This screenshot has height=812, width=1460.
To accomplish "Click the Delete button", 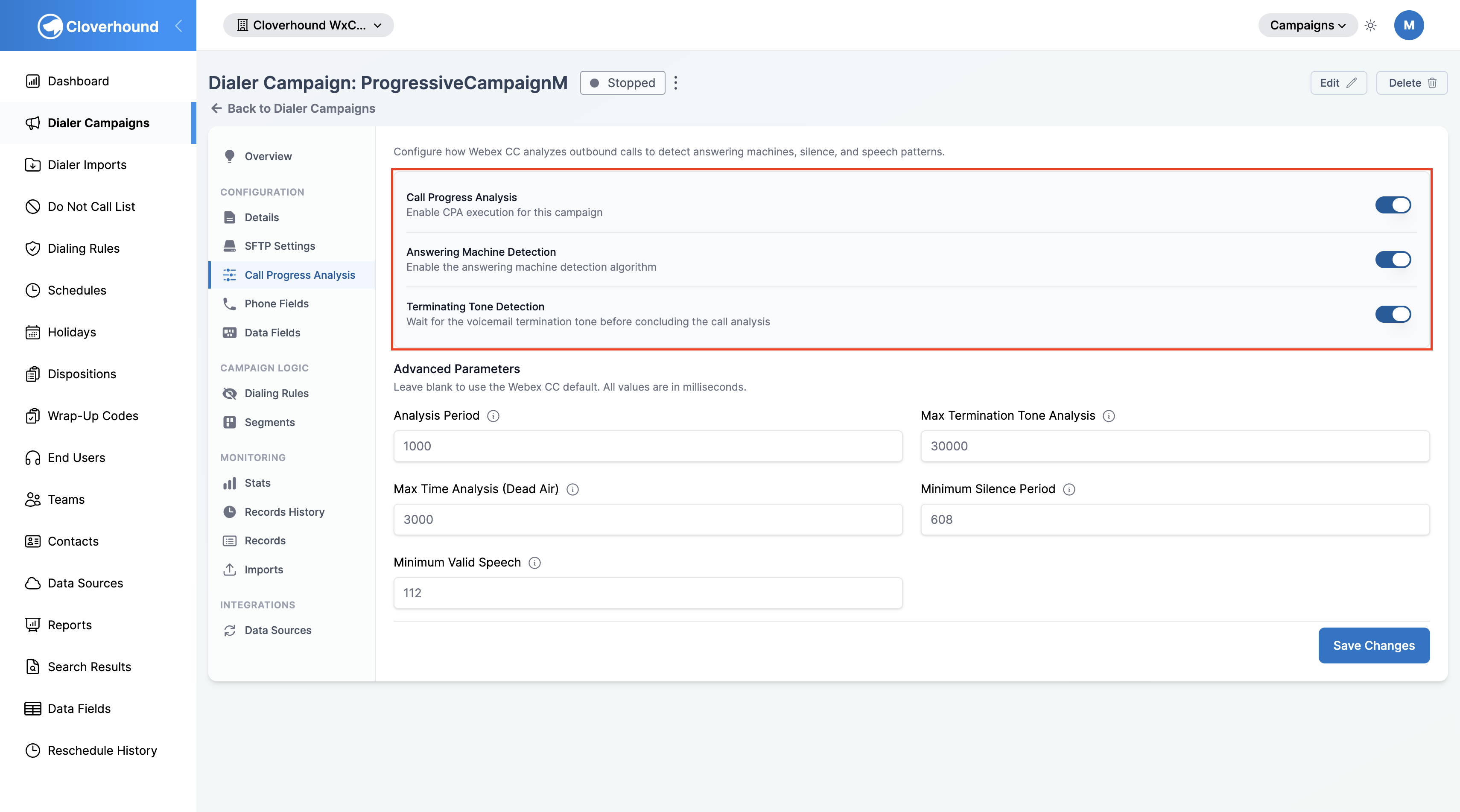I will [1412, 83].
